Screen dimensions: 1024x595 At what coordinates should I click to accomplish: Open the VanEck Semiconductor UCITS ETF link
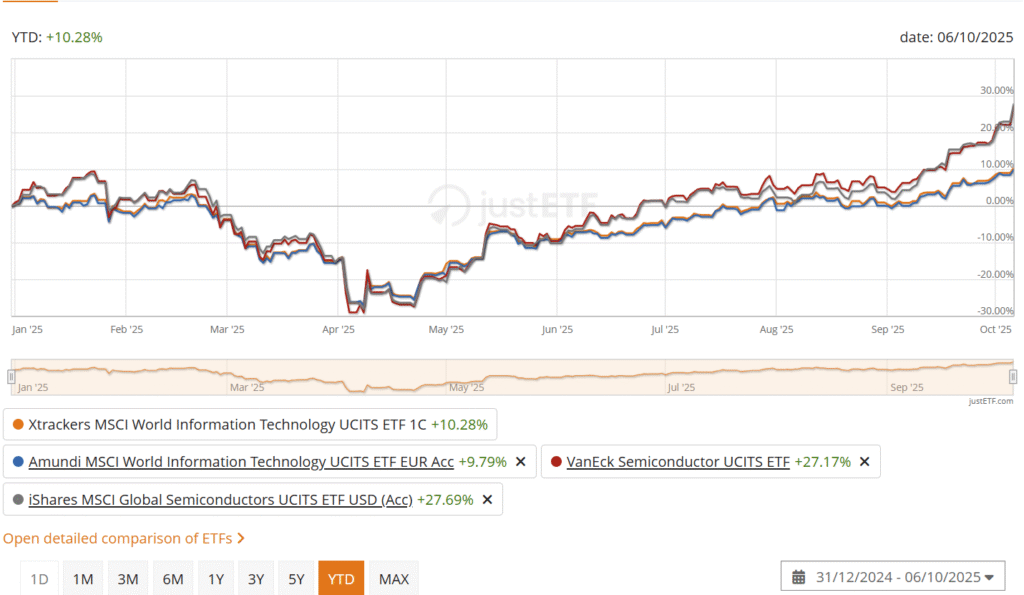pos(678,462)
